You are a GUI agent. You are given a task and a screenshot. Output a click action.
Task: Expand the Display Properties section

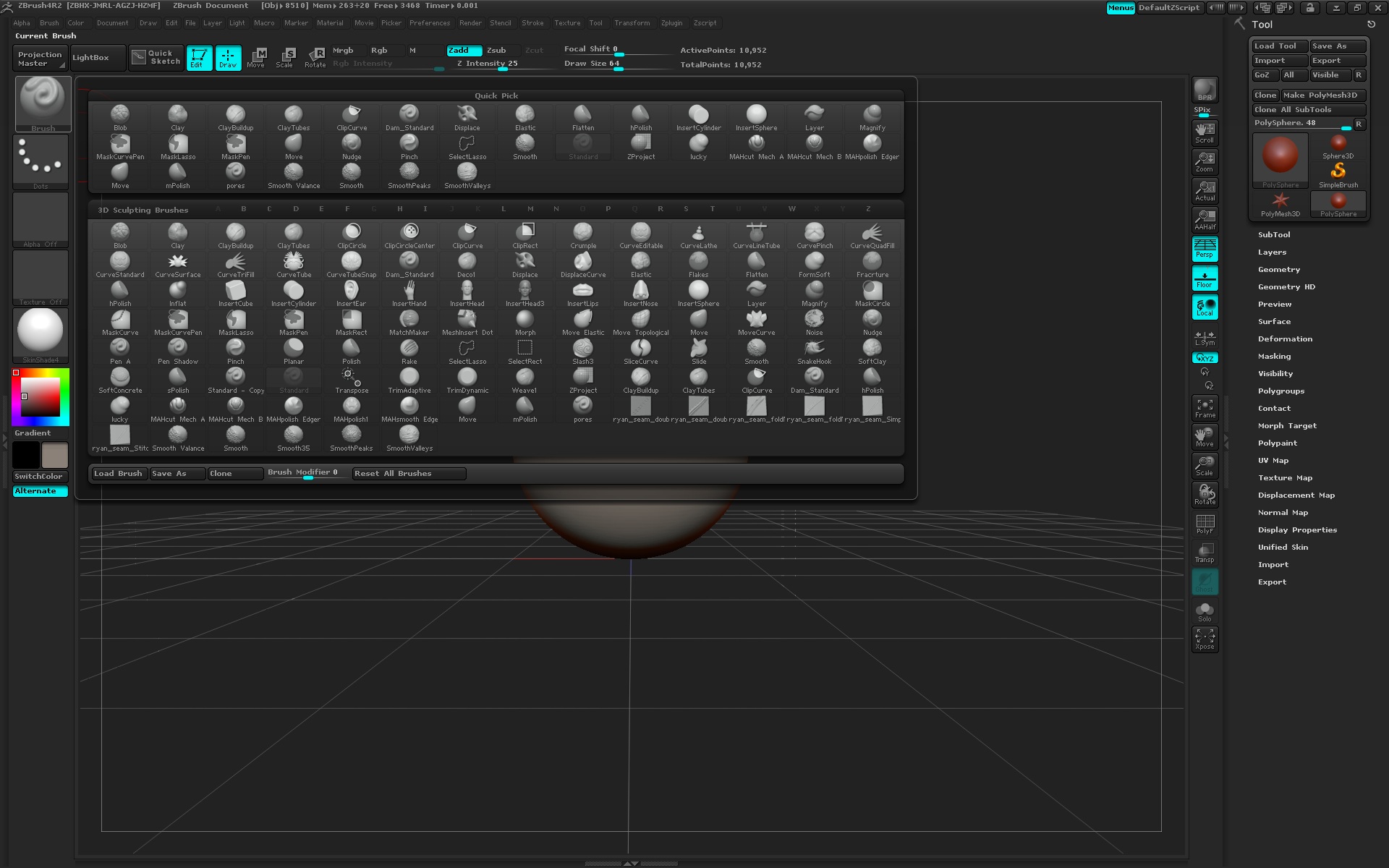point(1297,530)
